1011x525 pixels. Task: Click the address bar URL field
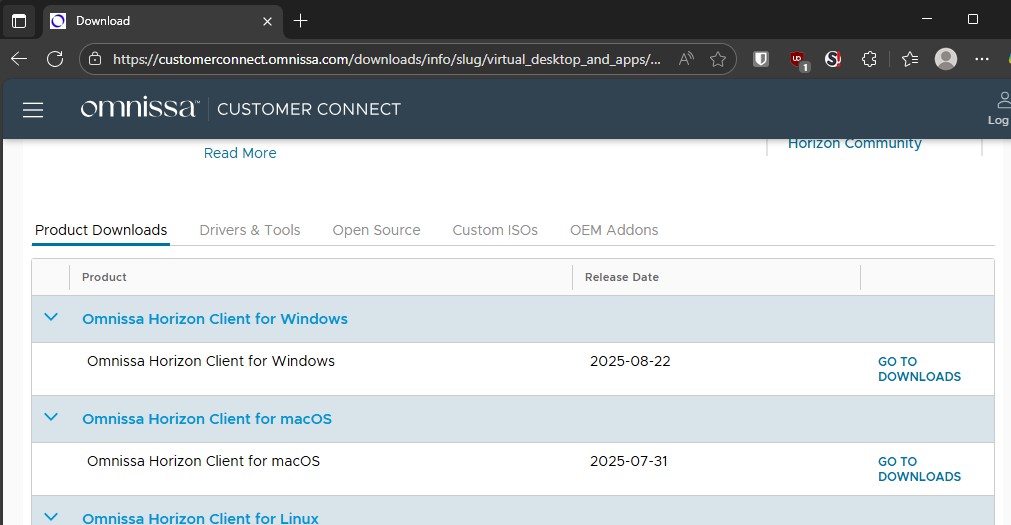pyautogui.click(x=386, y=59)
